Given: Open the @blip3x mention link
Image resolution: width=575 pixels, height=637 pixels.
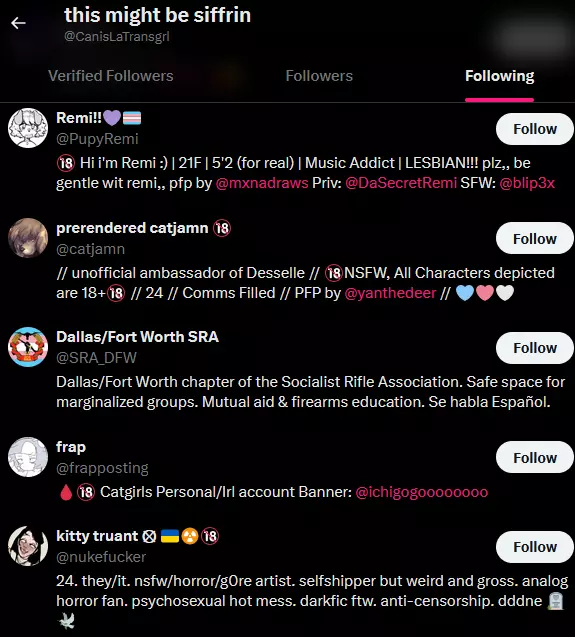Looking at the screenshot, I should click(x=527, y=183).
